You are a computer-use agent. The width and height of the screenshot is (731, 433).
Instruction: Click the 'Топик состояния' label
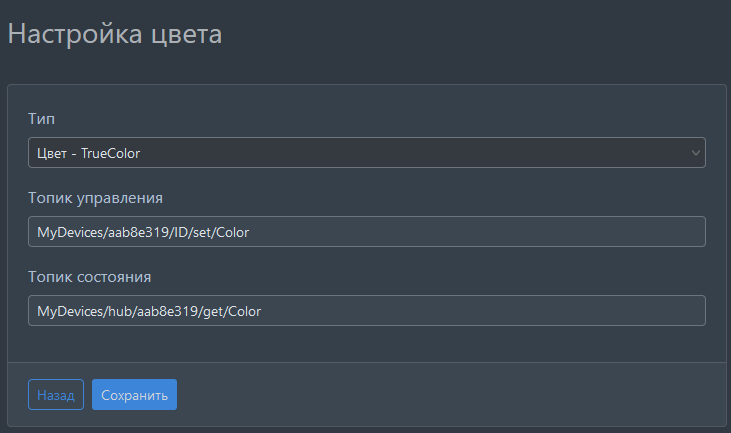tap(89, 276)
